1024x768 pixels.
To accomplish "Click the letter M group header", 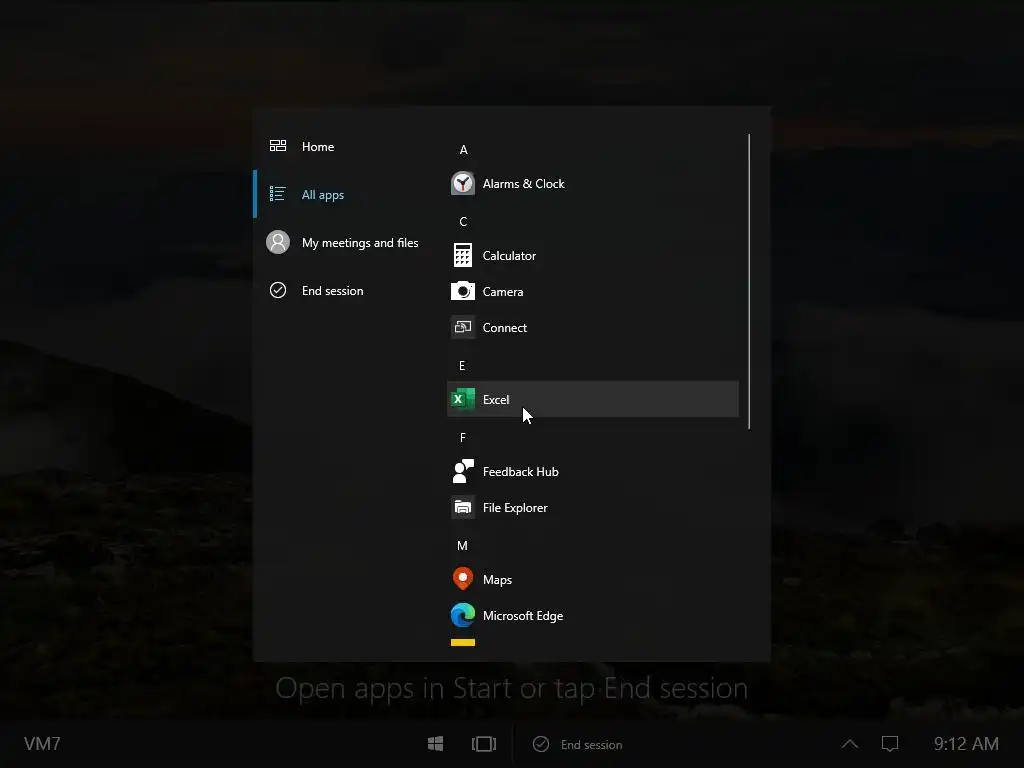I will click(462, 545).
